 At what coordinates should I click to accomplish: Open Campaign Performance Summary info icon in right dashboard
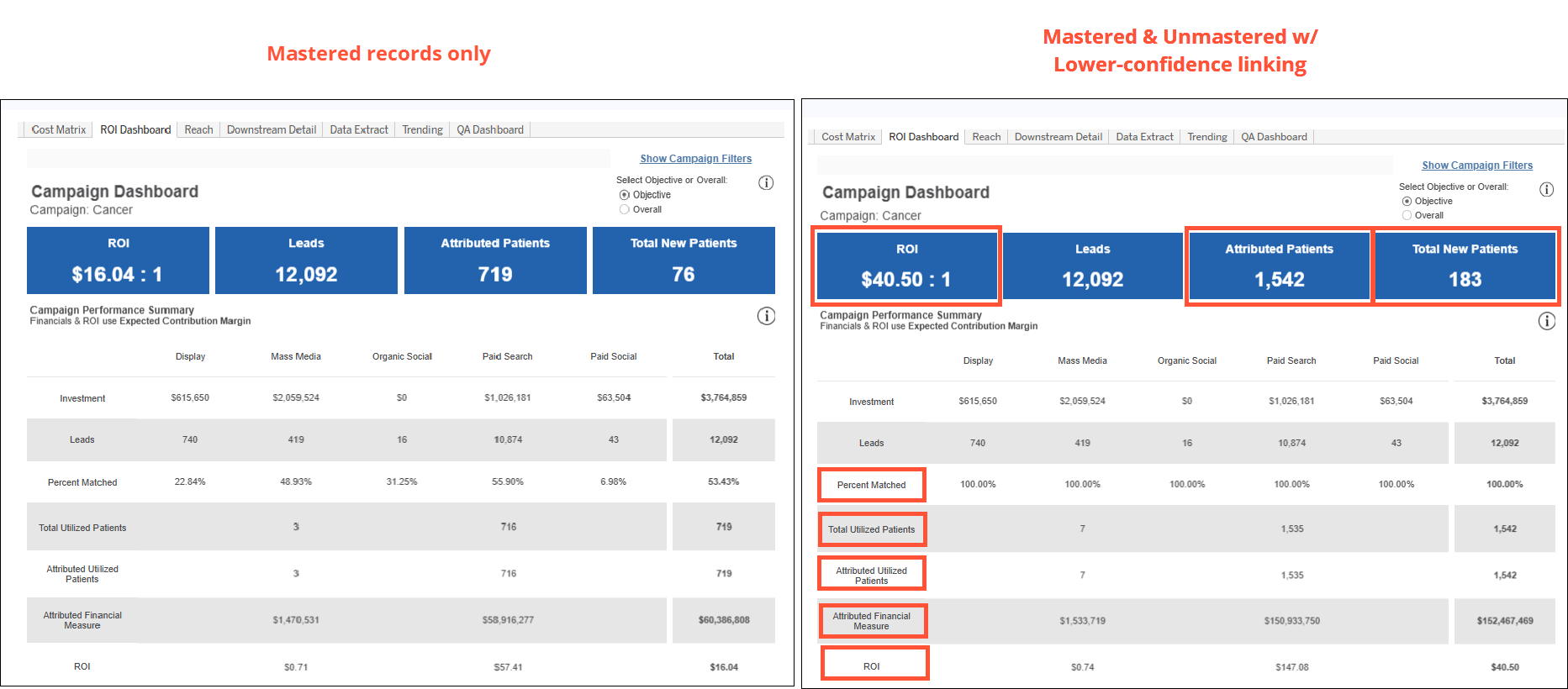pos(1546,321)
